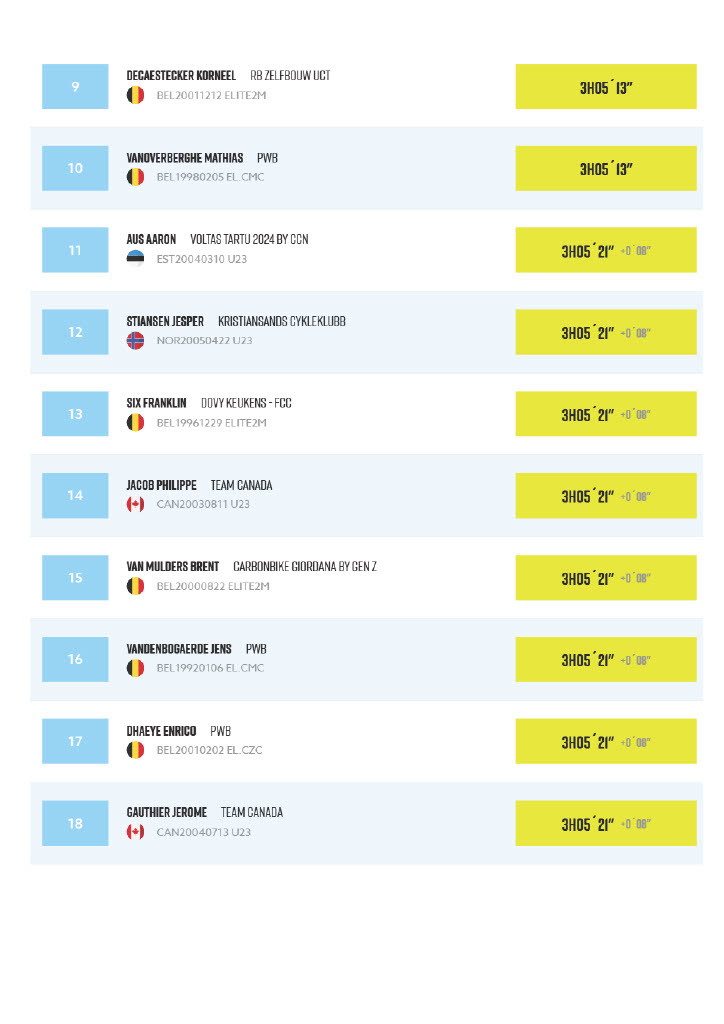Click the Belgian flag beside Decaestecker Korneel
This screenshot has width=724, height=1024.
coord(135,96)
